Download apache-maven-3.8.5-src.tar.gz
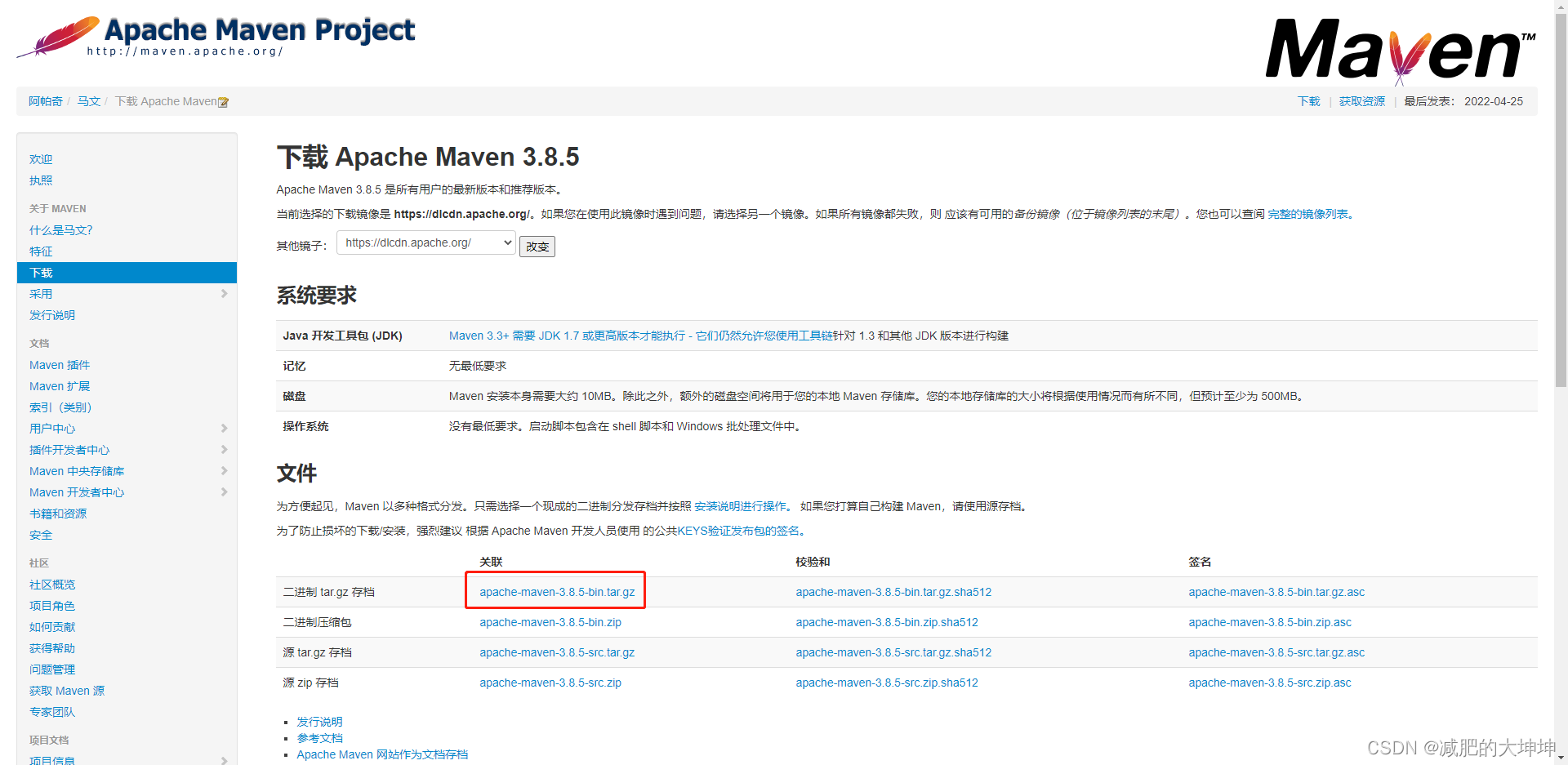 tap(557, 652)
